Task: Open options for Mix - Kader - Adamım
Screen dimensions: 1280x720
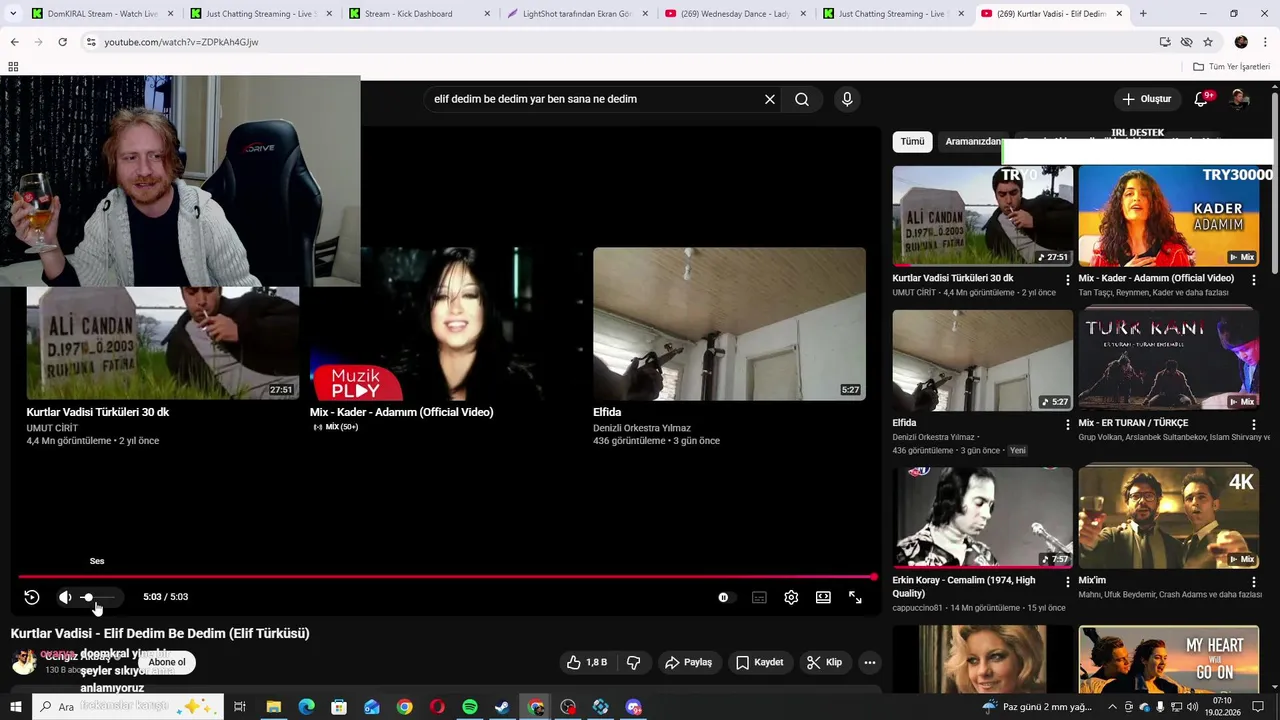Action: click(x=1254, y=280)
